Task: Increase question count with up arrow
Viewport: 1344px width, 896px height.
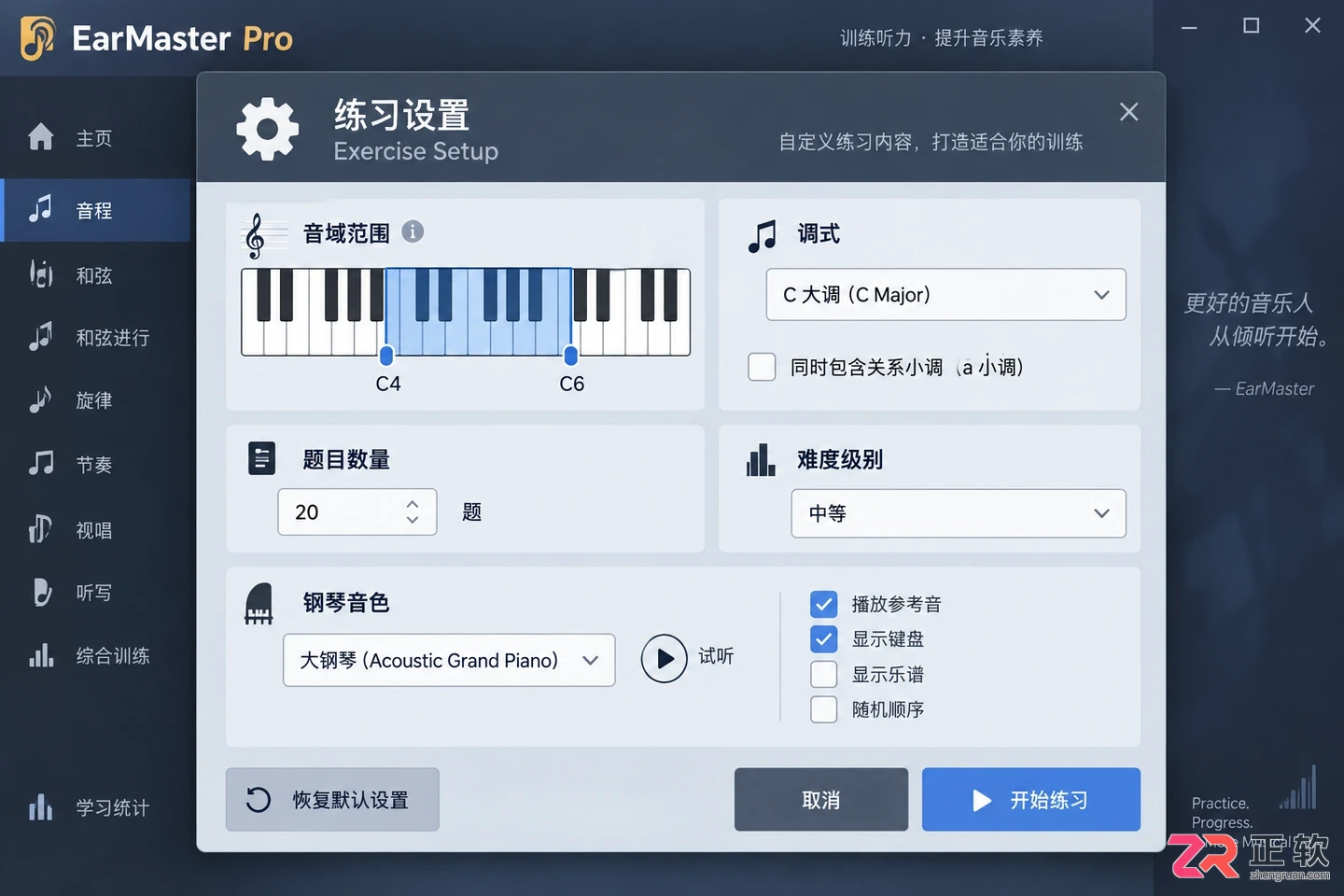Action: click(413, 504)
